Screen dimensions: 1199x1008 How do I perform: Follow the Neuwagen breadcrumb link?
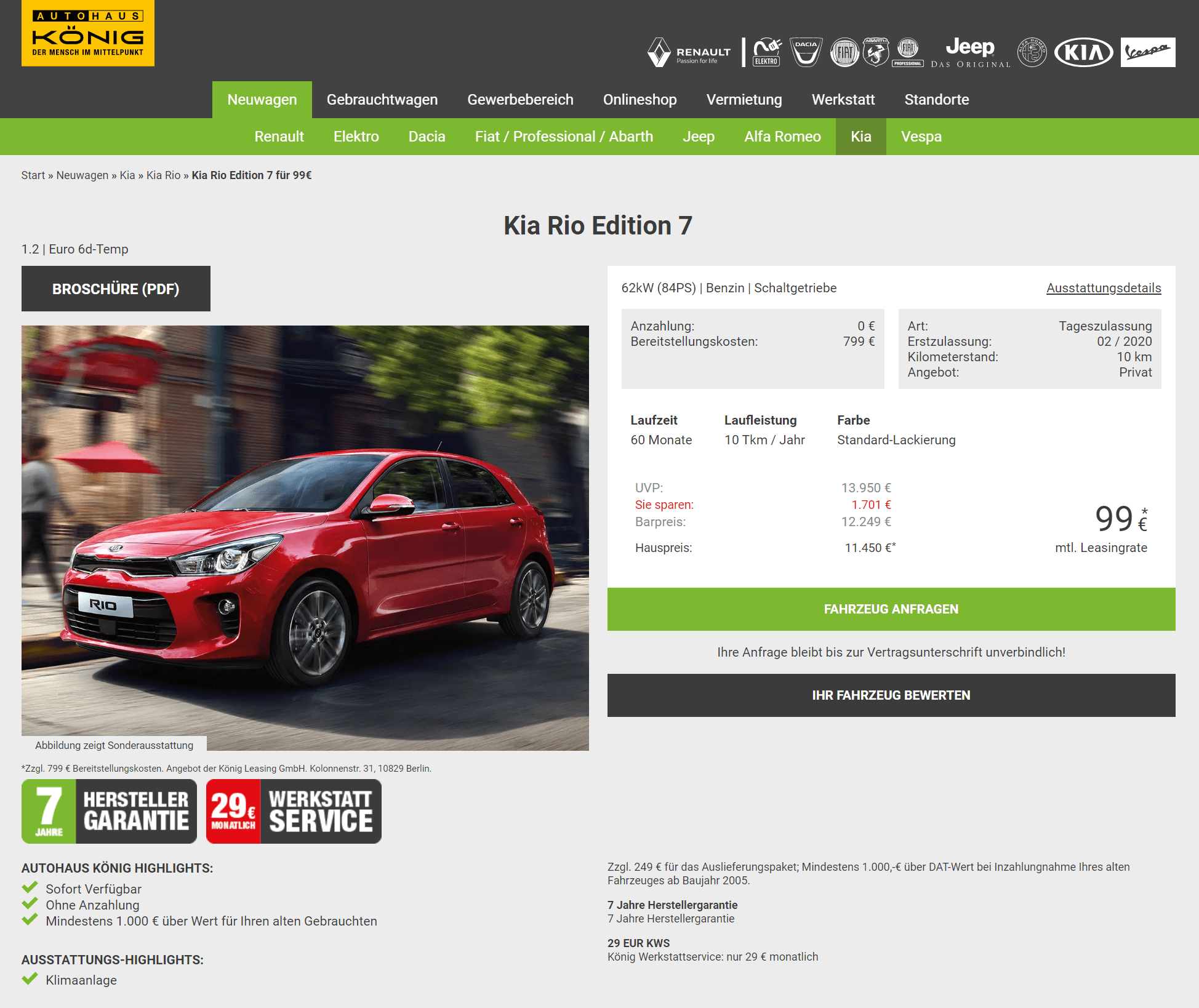pyautogui.click(x=82, y=175)
